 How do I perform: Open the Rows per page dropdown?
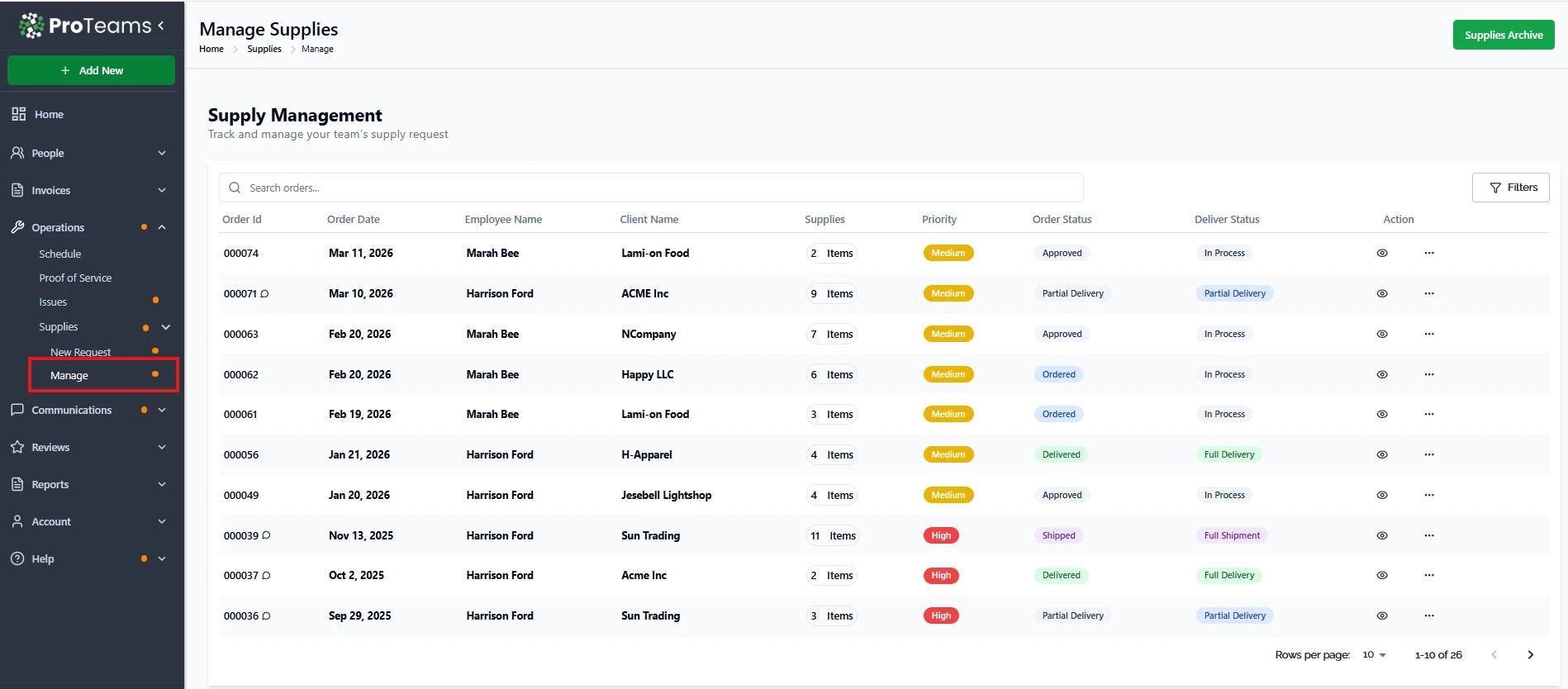pos(1374,655)
